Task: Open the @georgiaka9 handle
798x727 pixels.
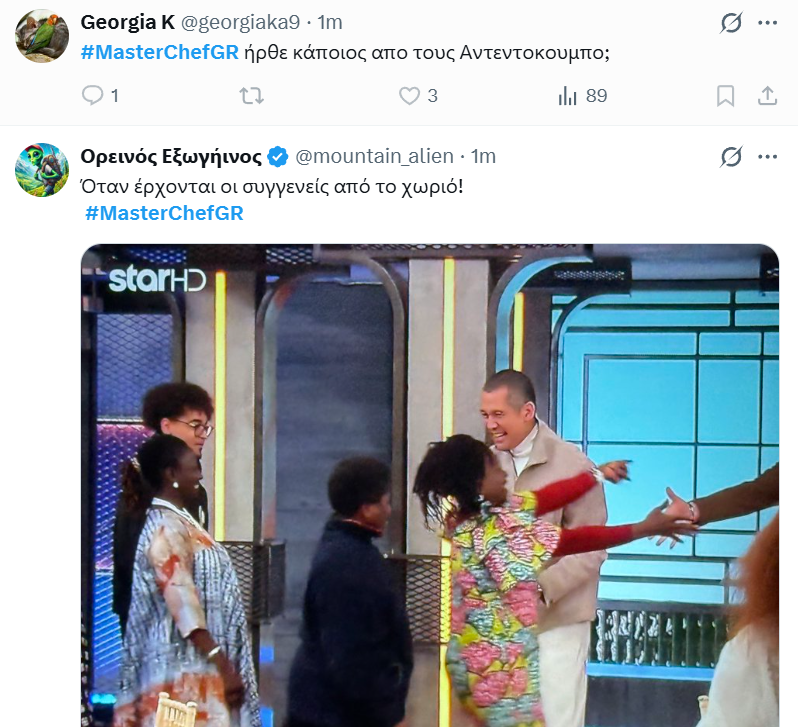Action: [x=240, y=22]
